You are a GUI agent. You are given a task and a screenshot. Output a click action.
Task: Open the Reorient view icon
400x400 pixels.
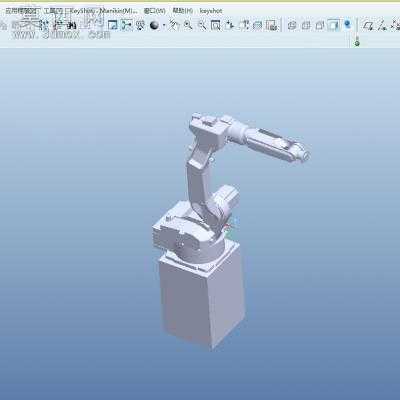(x=230, y=25)
